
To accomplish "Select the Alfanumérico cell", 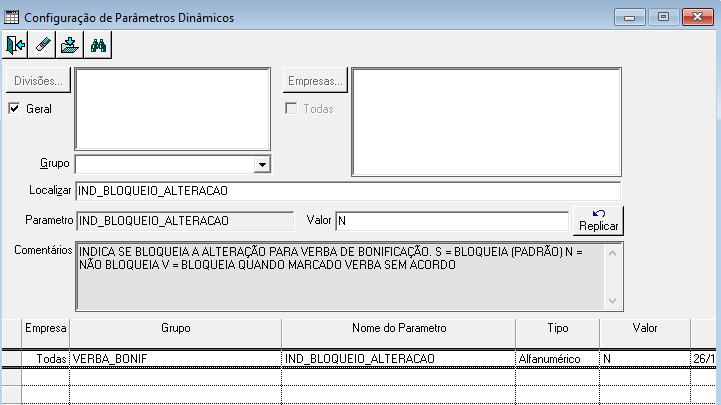I will click(558, 359).
